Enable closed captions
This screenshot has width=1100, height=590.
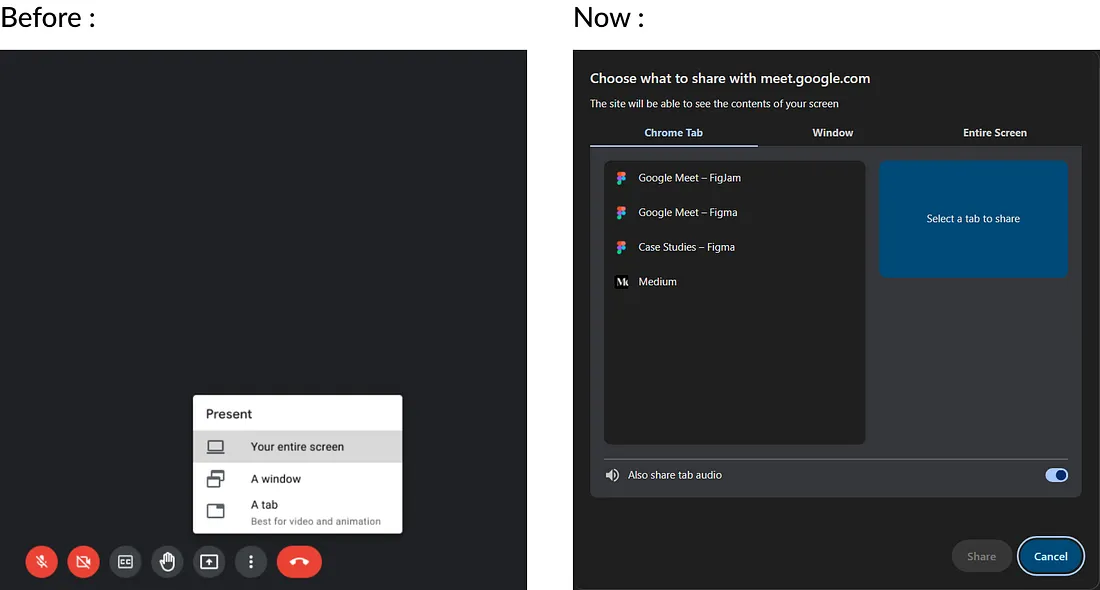pyautogui.click(x=125, y=561)
